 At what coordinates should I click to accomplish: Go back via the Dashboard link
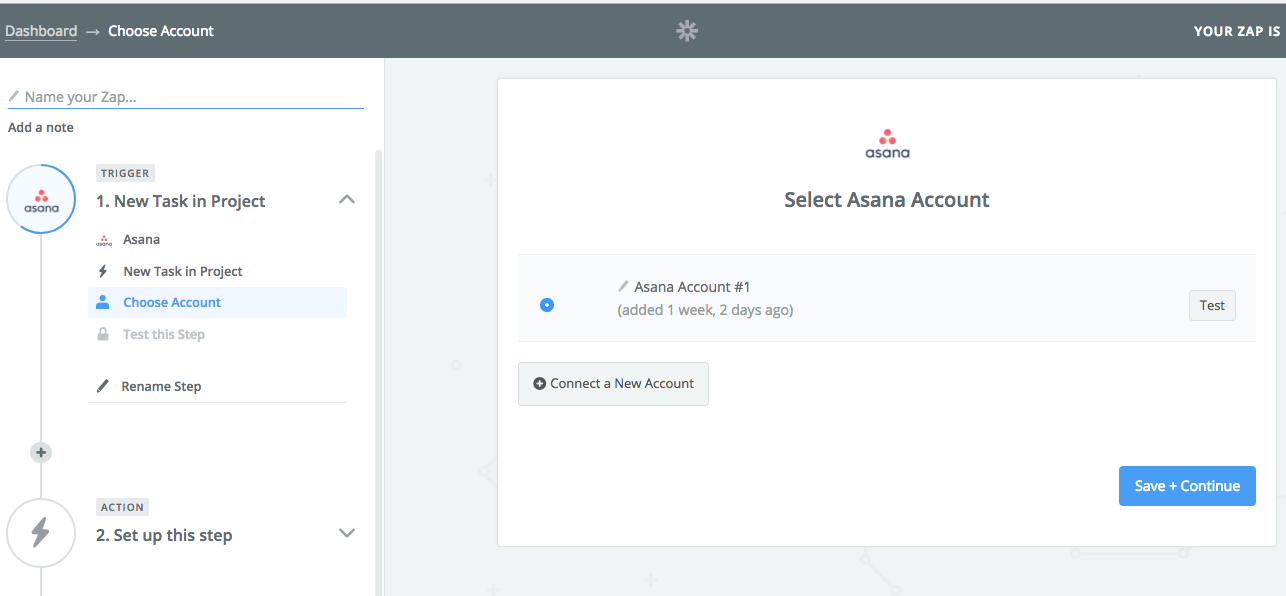pyautogui.click(x=41, y=31)
